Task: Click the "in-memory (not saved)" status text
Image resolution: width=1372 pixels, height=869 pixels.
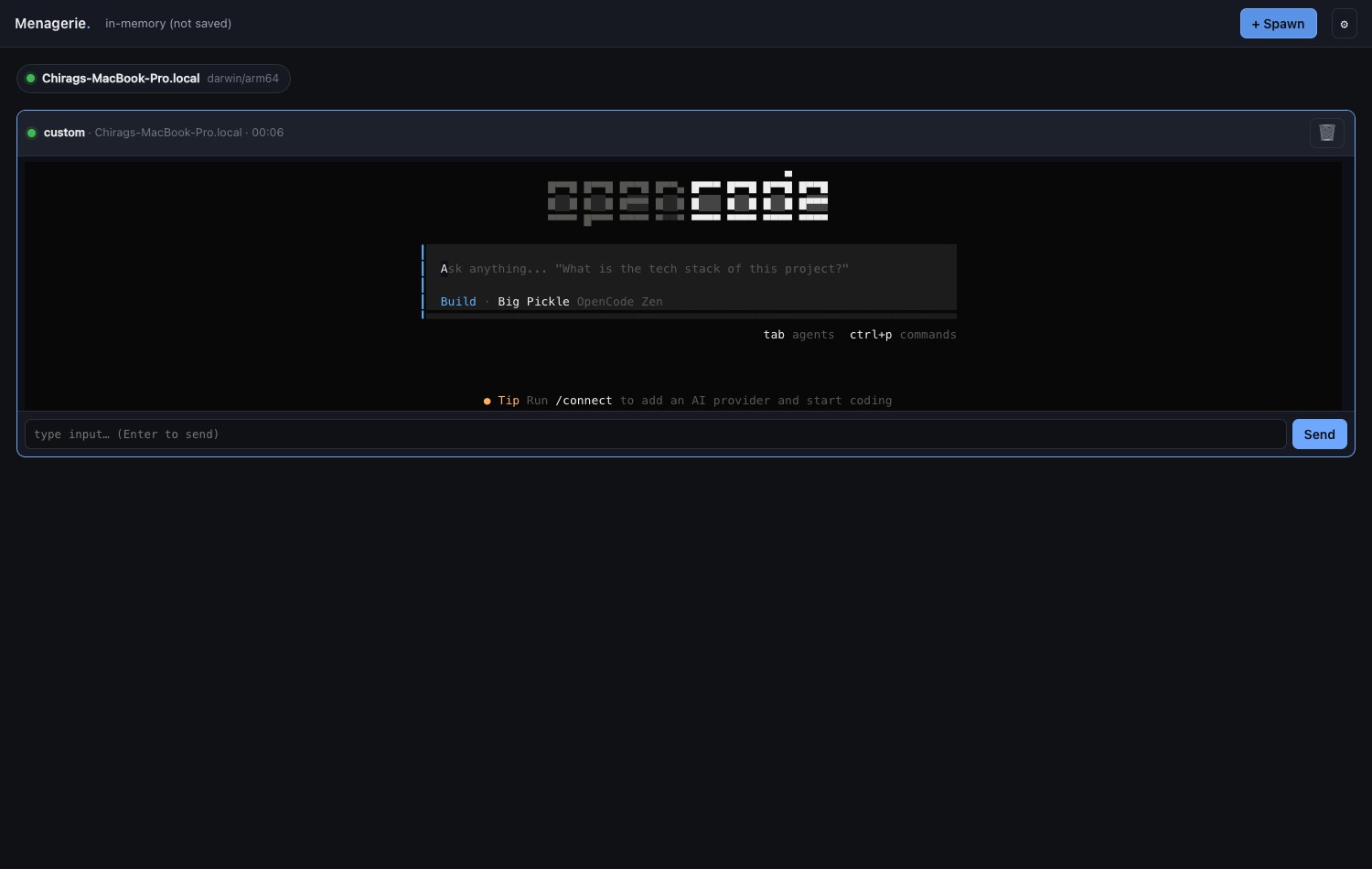Action: pyautogui.click(x=168, y=24)
